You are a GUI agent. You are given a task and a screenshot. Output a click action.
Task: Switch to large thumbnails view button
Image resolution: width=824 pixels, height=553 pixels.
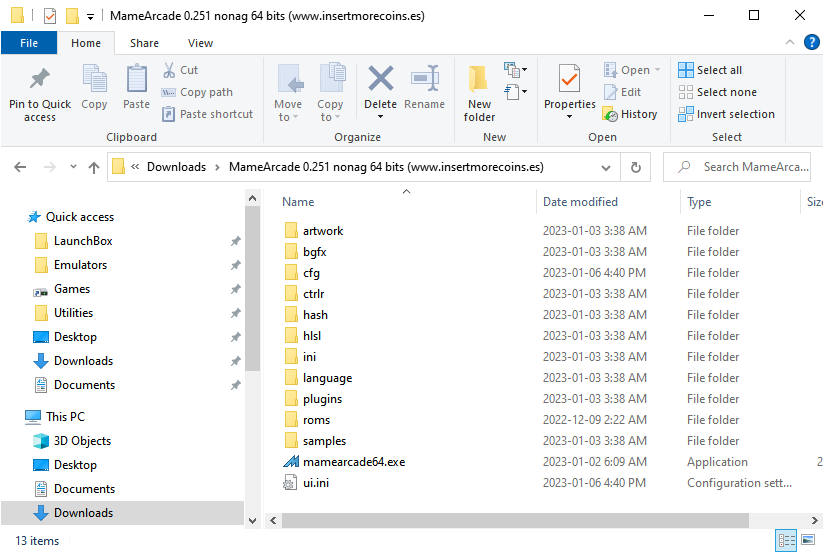(808, 540)
